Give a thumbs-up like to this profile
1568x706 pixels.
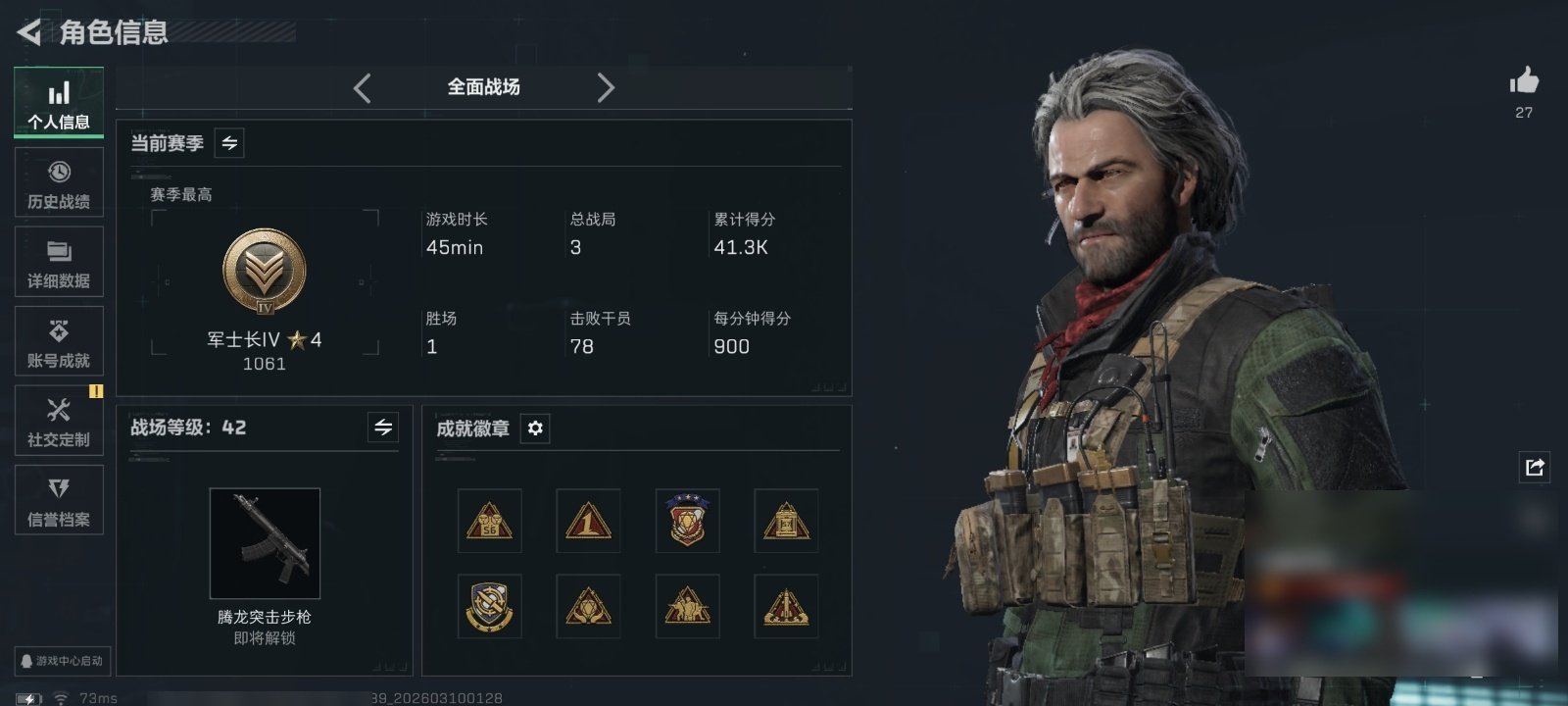1524,81
